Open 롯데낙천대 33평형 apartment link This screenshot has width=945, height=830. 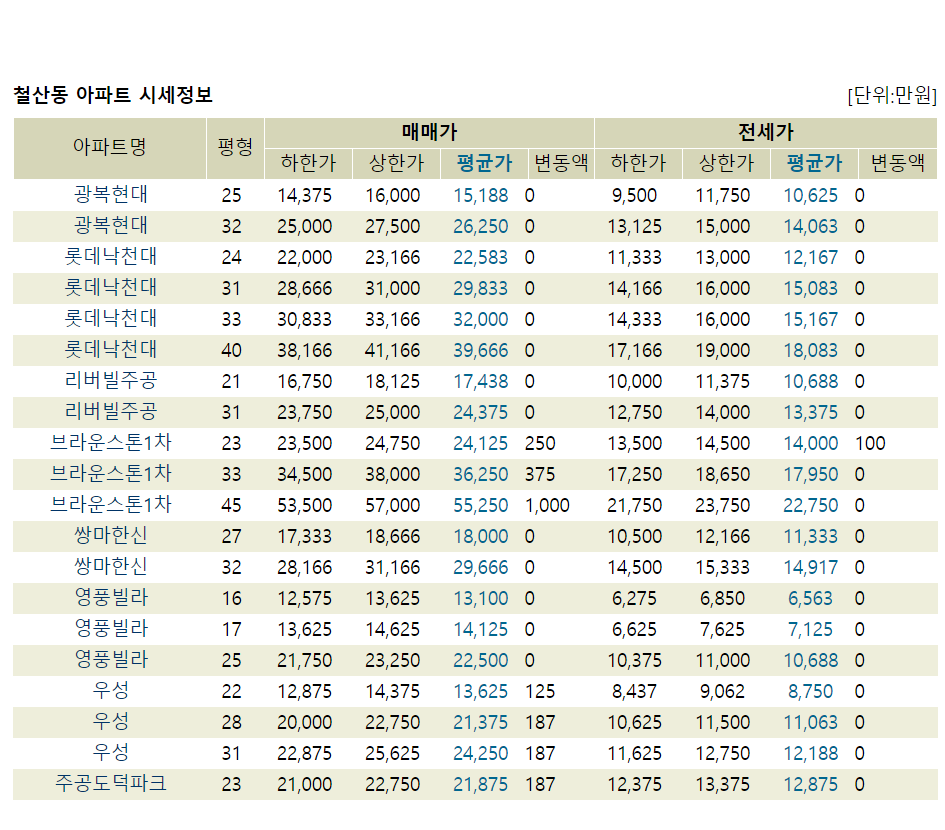coord(110,319)
